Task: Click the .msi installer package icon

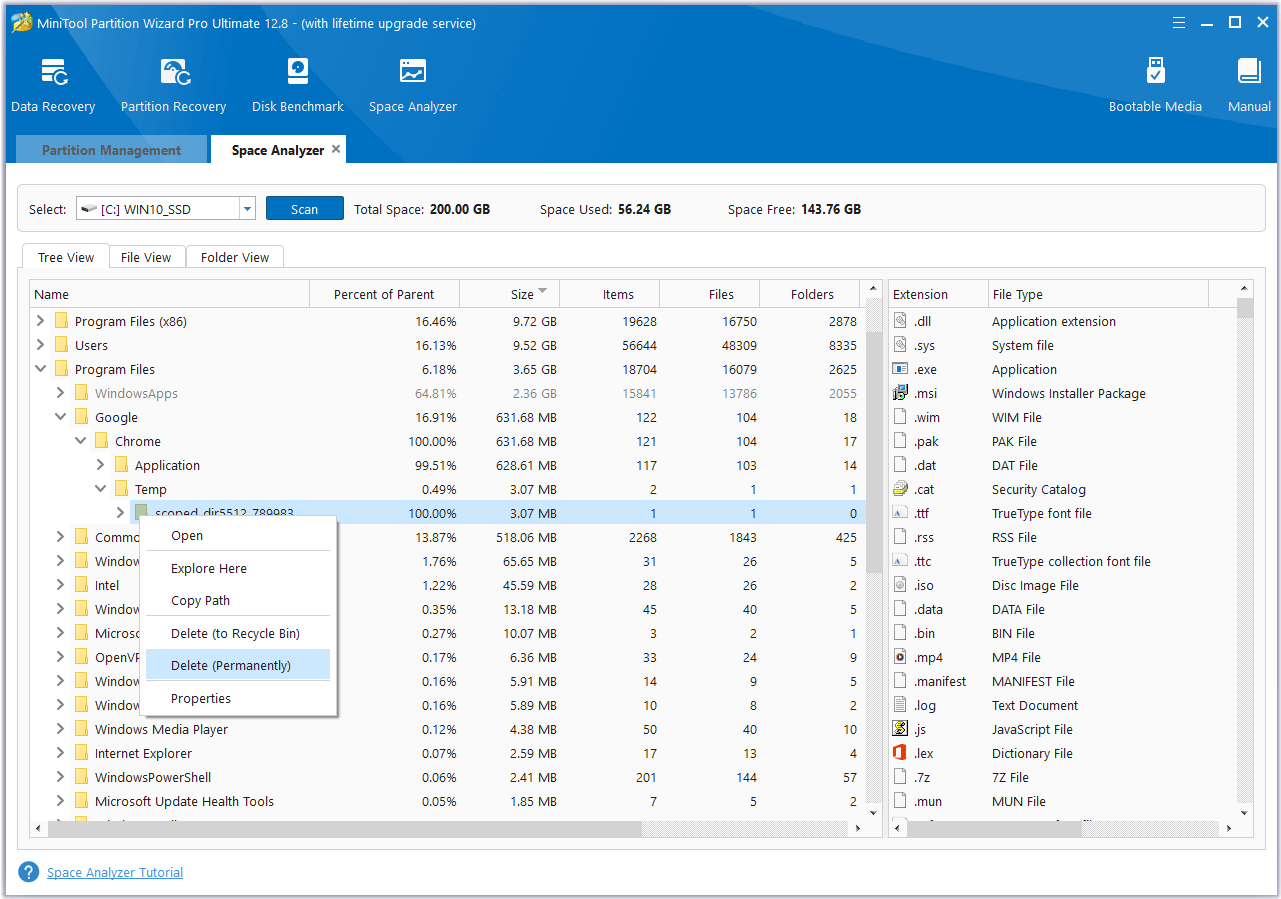Action: pyautogui.click(x=900, y=393)
